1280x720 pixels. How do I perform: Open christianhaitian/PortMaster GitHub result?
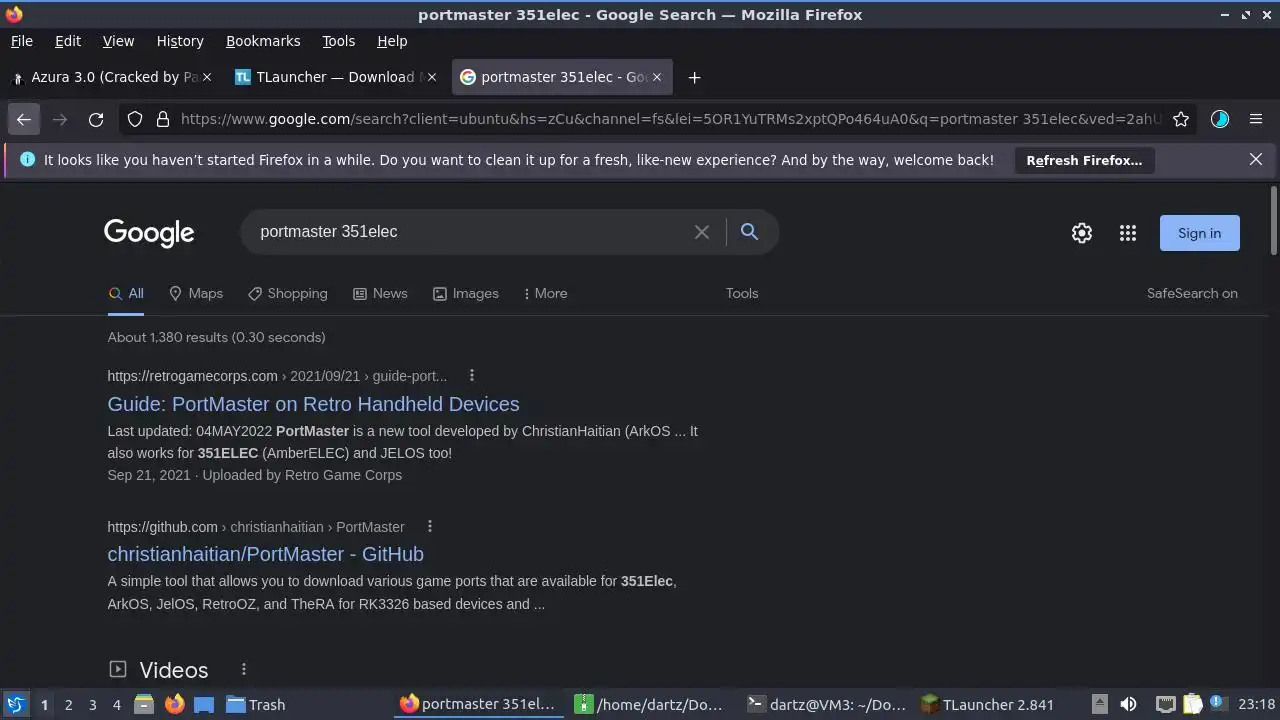[x=266, y=554]
